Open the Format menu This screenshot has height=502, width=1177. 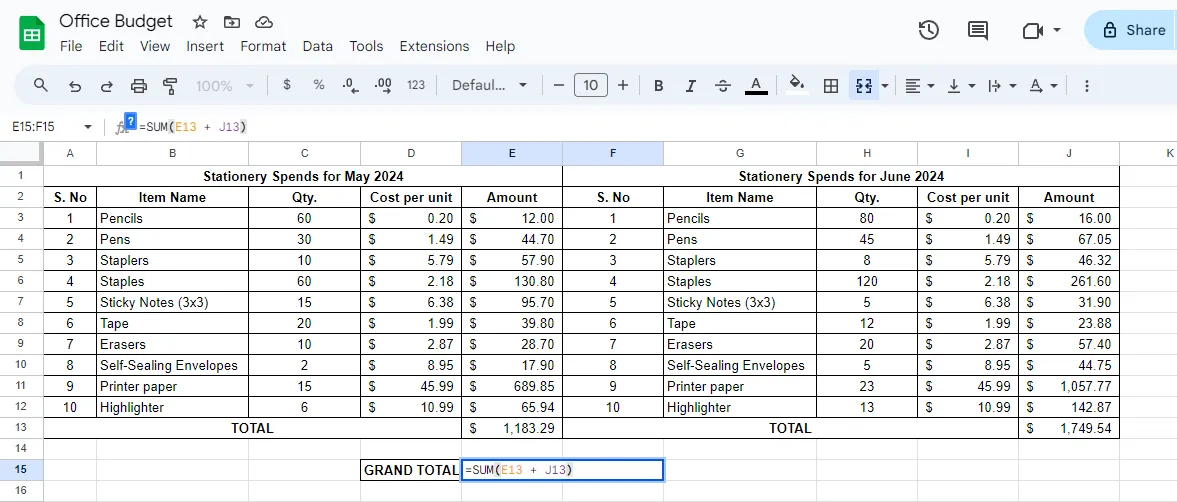pos(263,46)
